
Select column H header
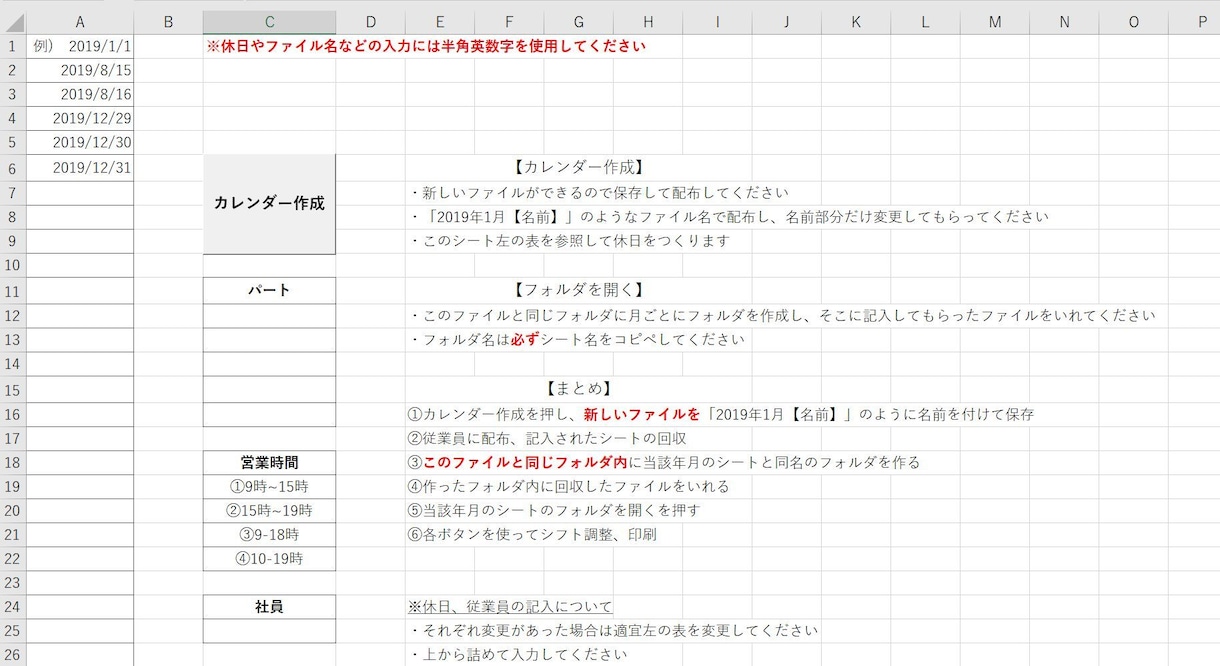pyautogui.click(x=648, y=22)
